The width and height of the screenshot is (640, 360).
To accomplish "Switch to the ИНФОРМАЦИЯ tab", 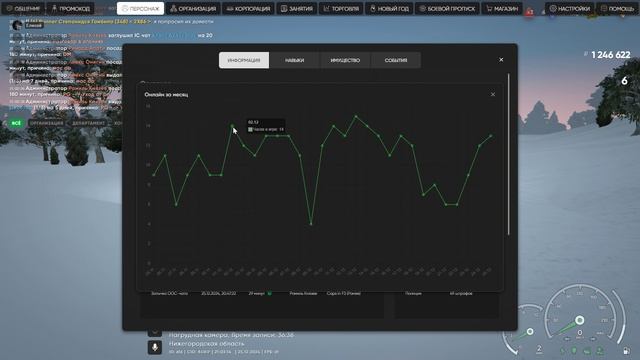I will pyautogui.click(x=244, y=60).
